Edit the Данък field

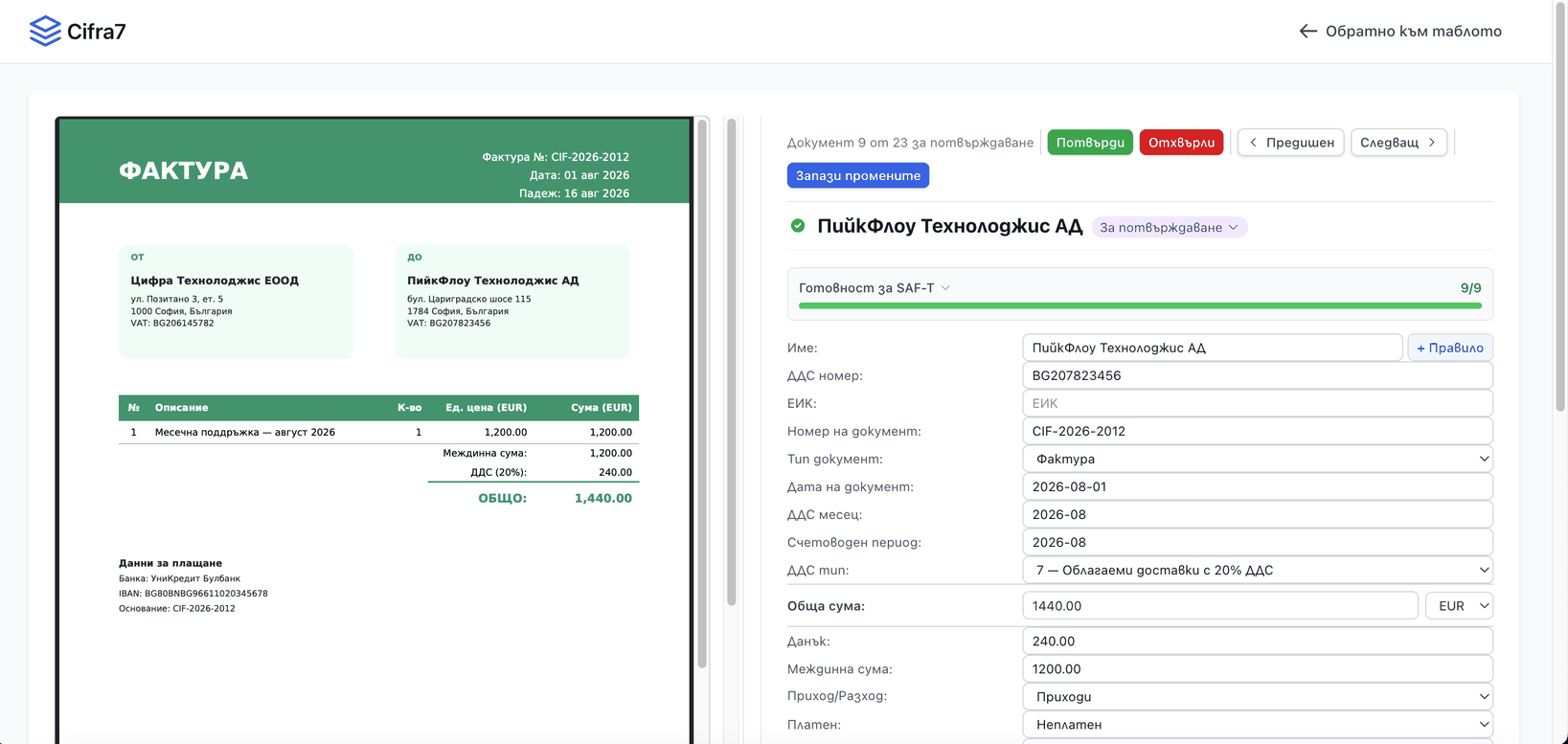point(1258,641)
